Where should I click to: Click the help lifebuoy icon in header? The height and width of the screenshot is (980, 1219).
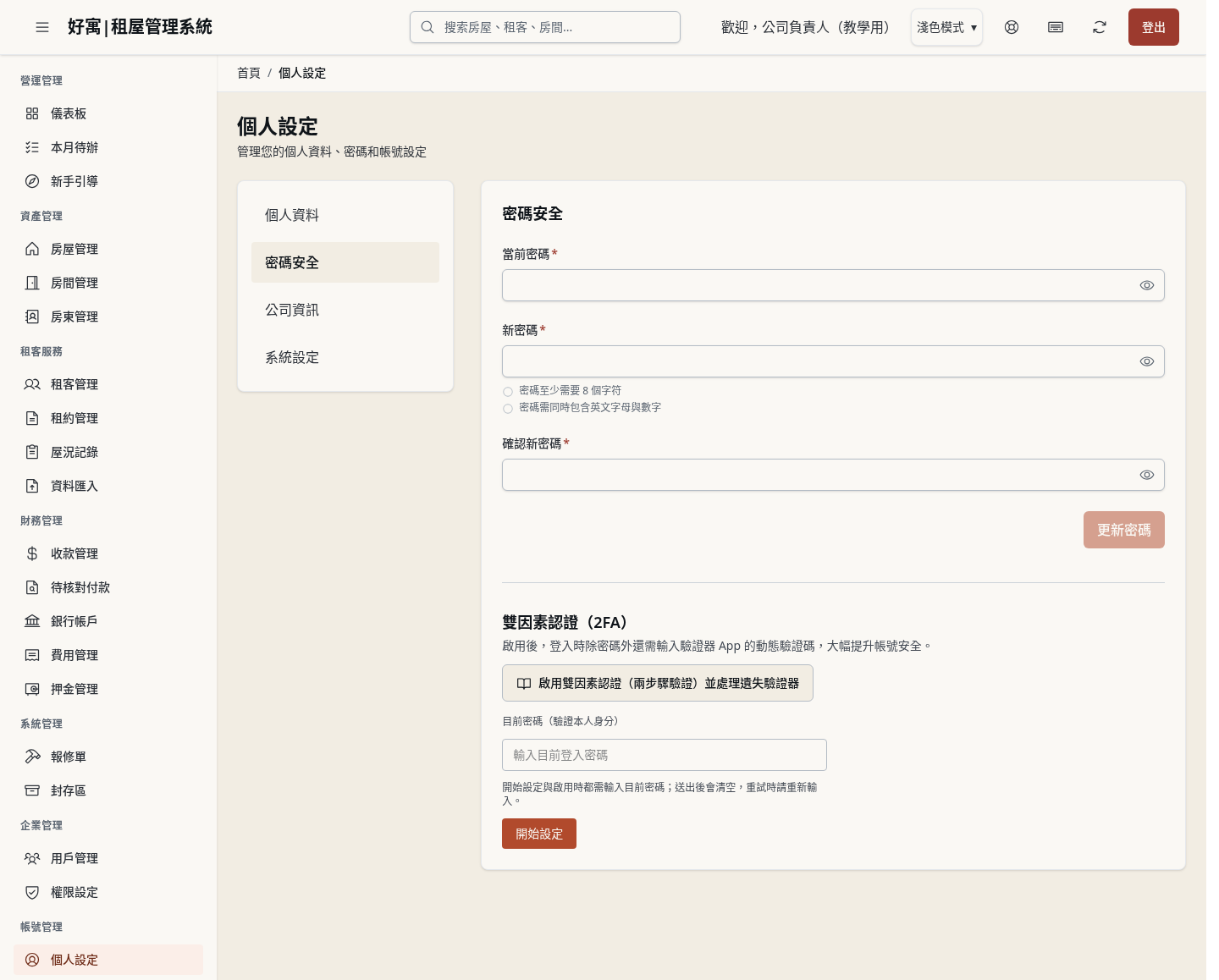[x=1012, y=27]
